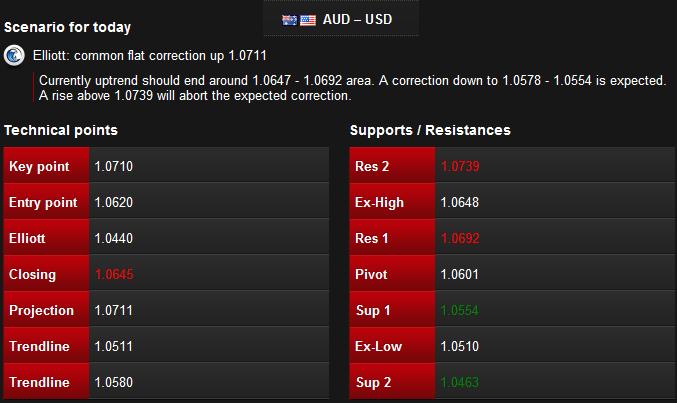Viewport: 677px width, 403px height.
Task: Select the Res 2 label
Action: click(x=372, y=166)
